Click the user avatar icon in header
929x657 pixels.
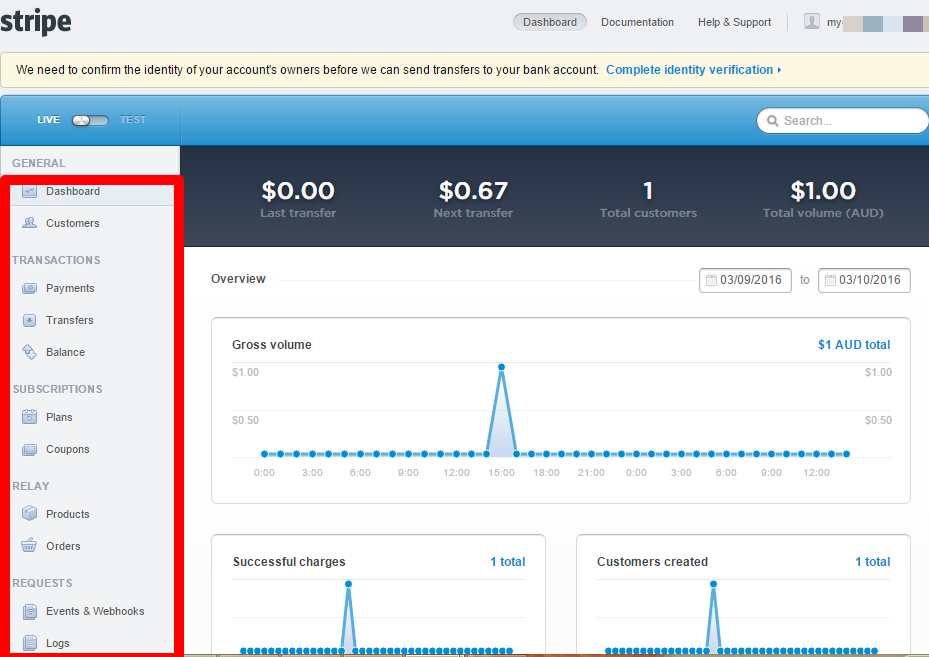click(812, 21)
